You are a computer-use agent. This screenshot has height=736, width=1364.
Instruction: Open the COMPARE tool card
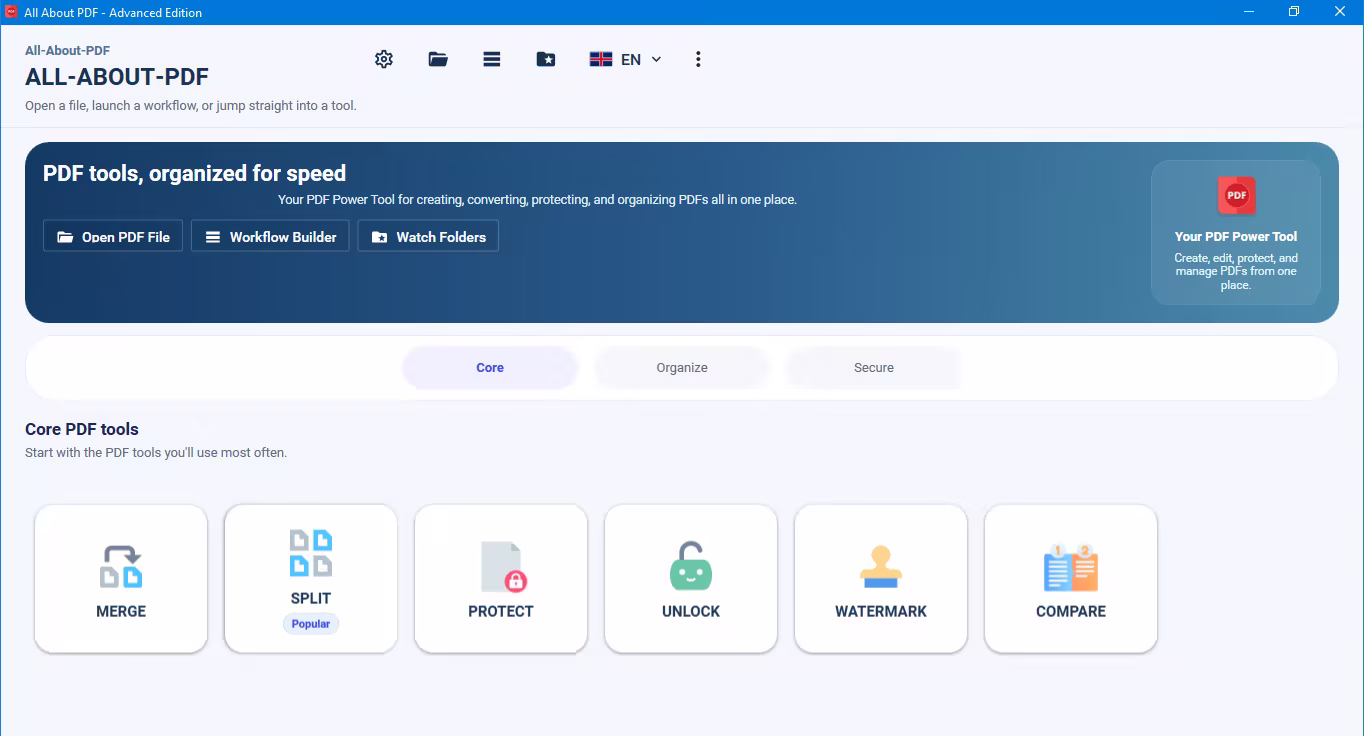pos(1071,578)
